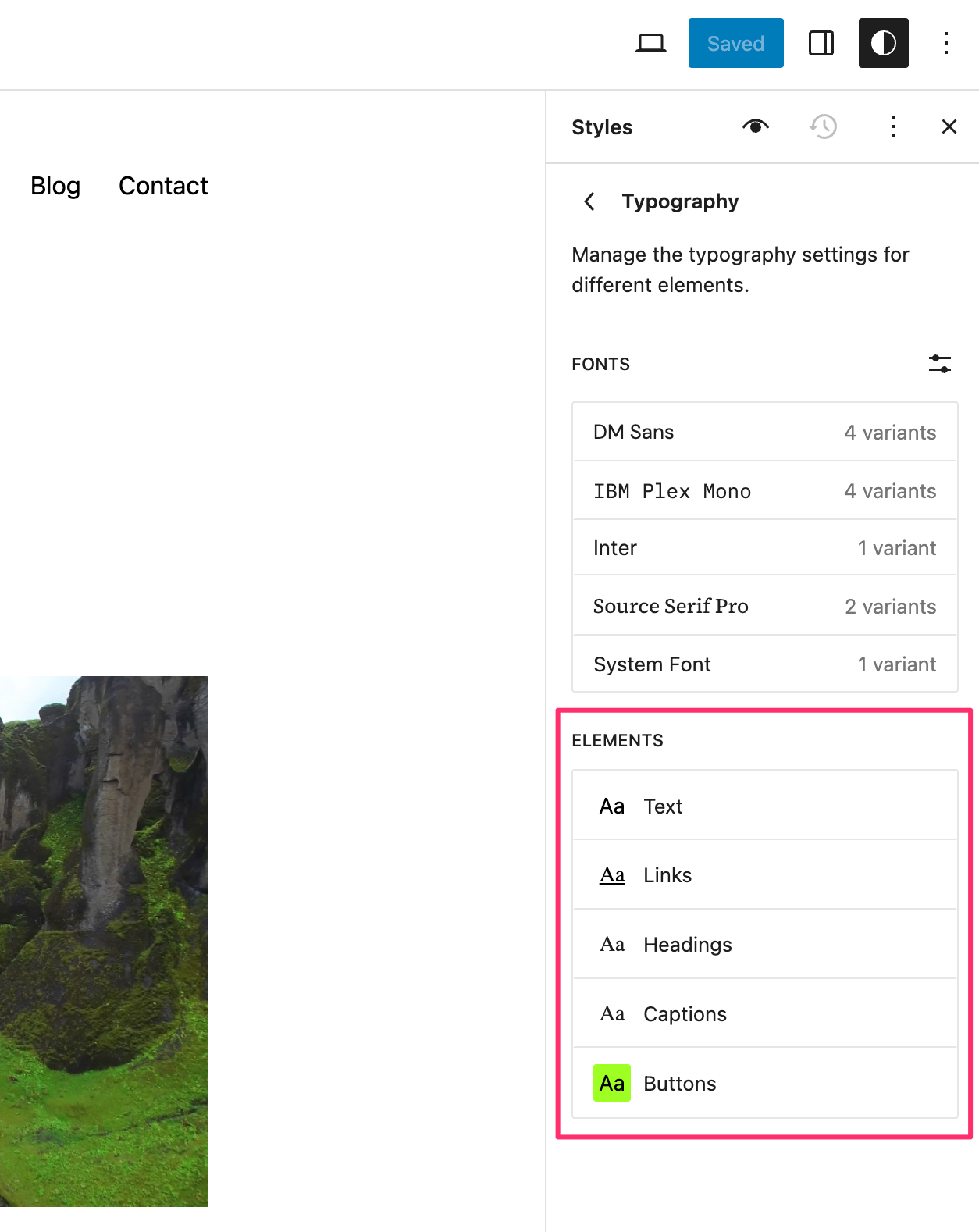Open Links element typography settings
Viewport: 979px width, 1232px height.
coord(764,875)
